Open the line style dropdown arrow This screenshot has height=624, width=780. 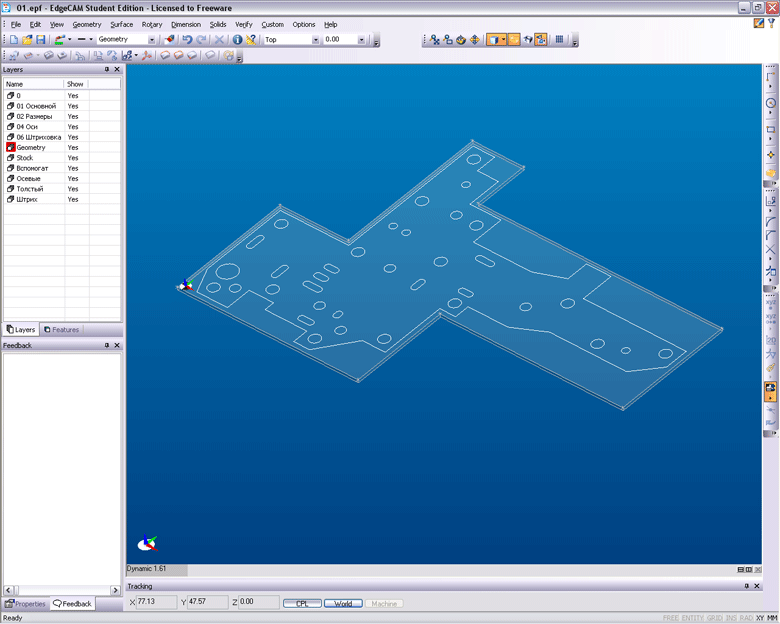pos(91,39)
